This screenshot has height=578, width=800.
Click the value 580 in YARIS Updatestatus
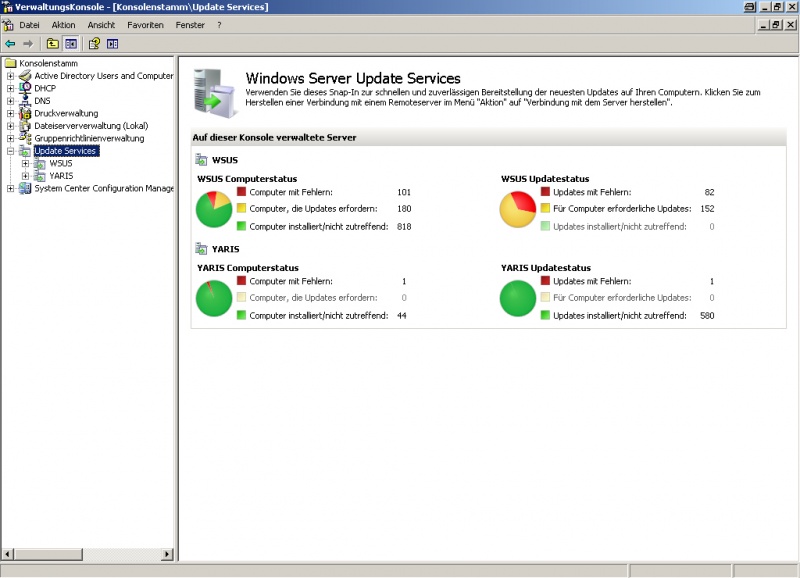[707, 316]
